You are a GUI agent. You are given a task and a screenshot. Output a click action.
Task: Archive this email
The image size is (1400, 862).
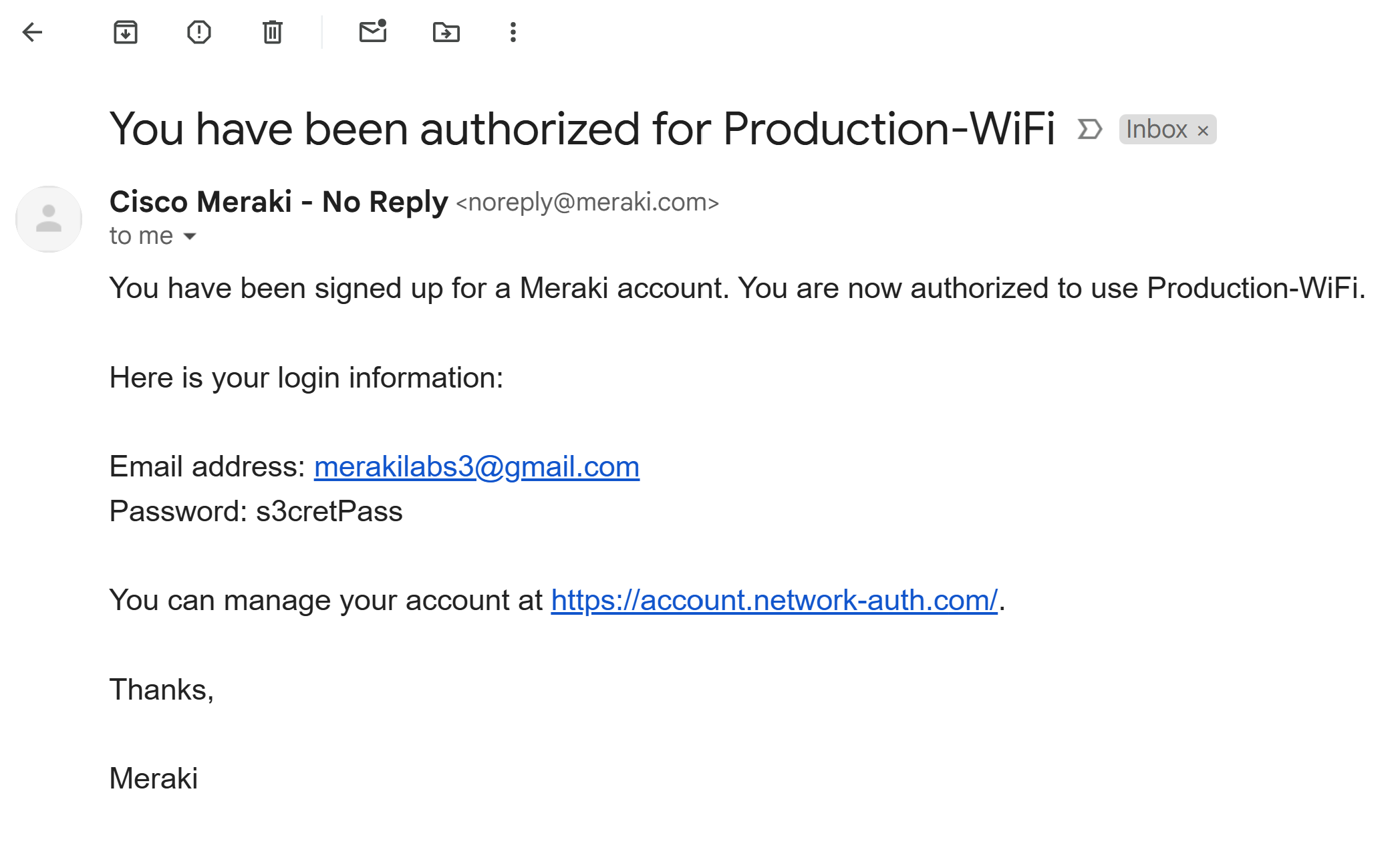(x=126, y=32)
